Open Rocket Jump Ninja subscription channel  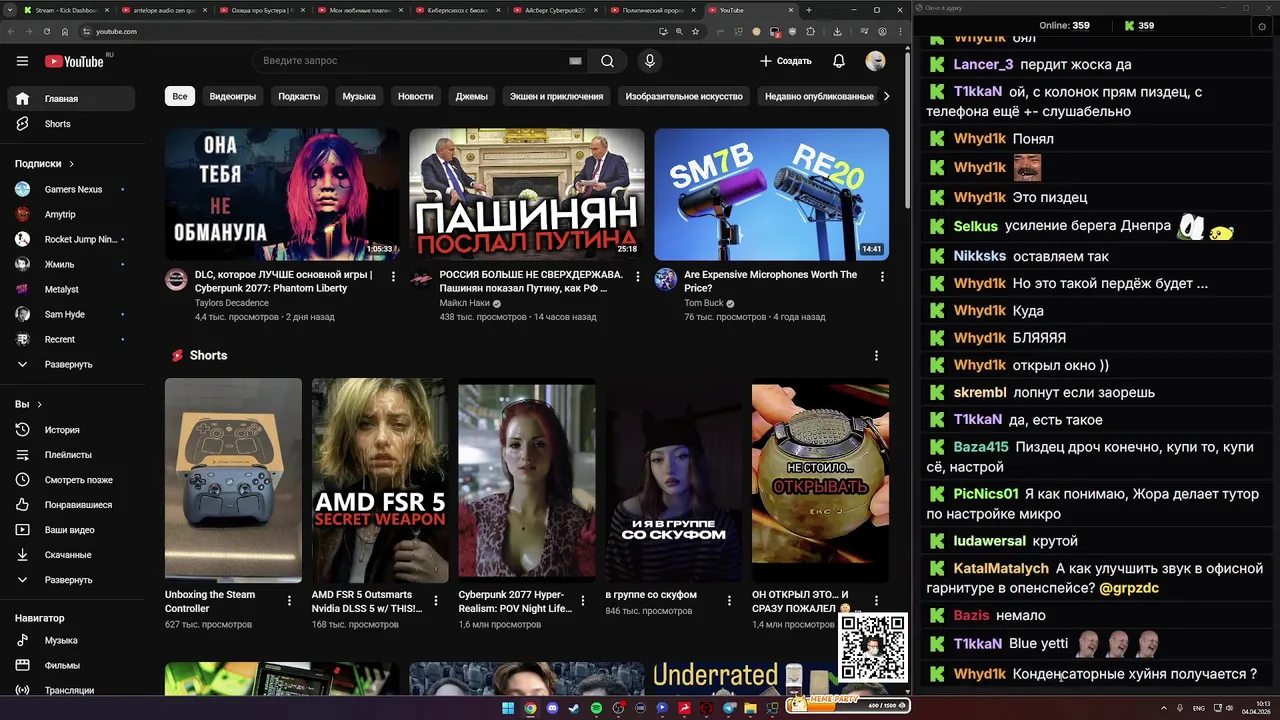[71, 239]
